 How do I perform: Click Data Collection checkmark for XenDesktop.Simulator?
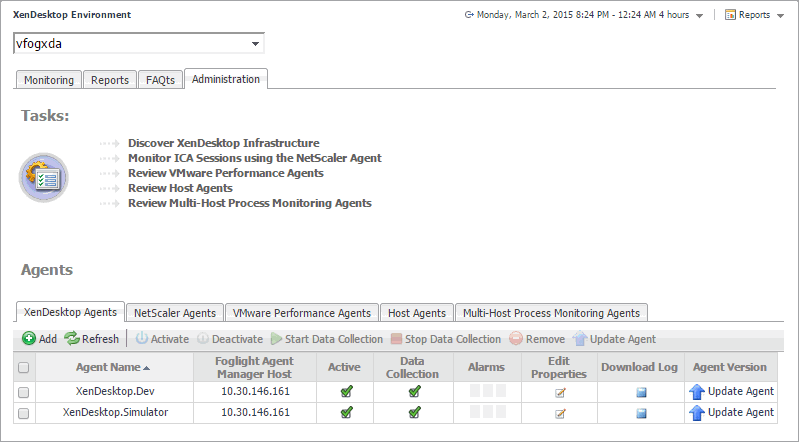coord(414,412)
